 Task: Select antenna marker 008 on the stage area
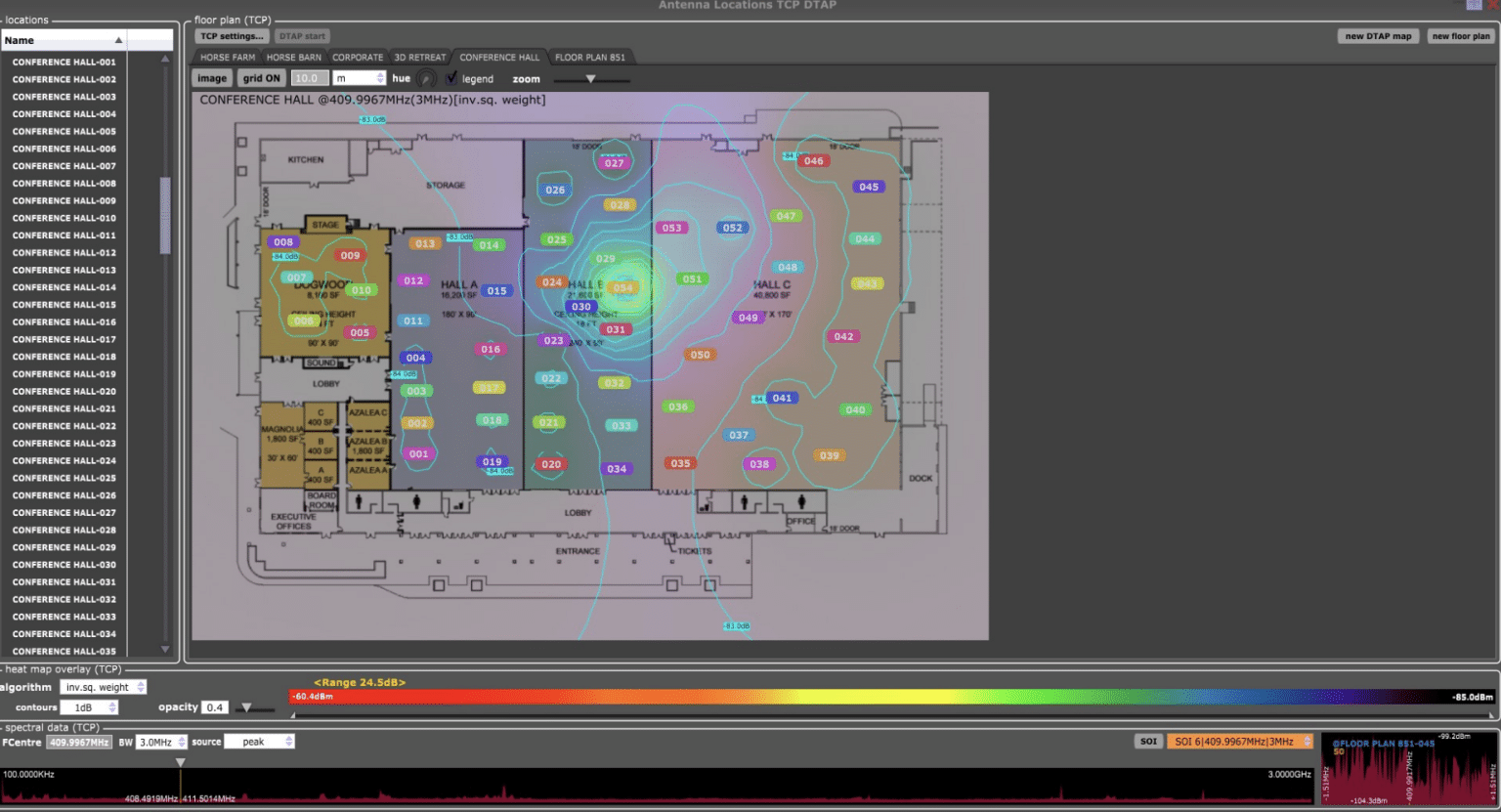click(x=282, y=241)
